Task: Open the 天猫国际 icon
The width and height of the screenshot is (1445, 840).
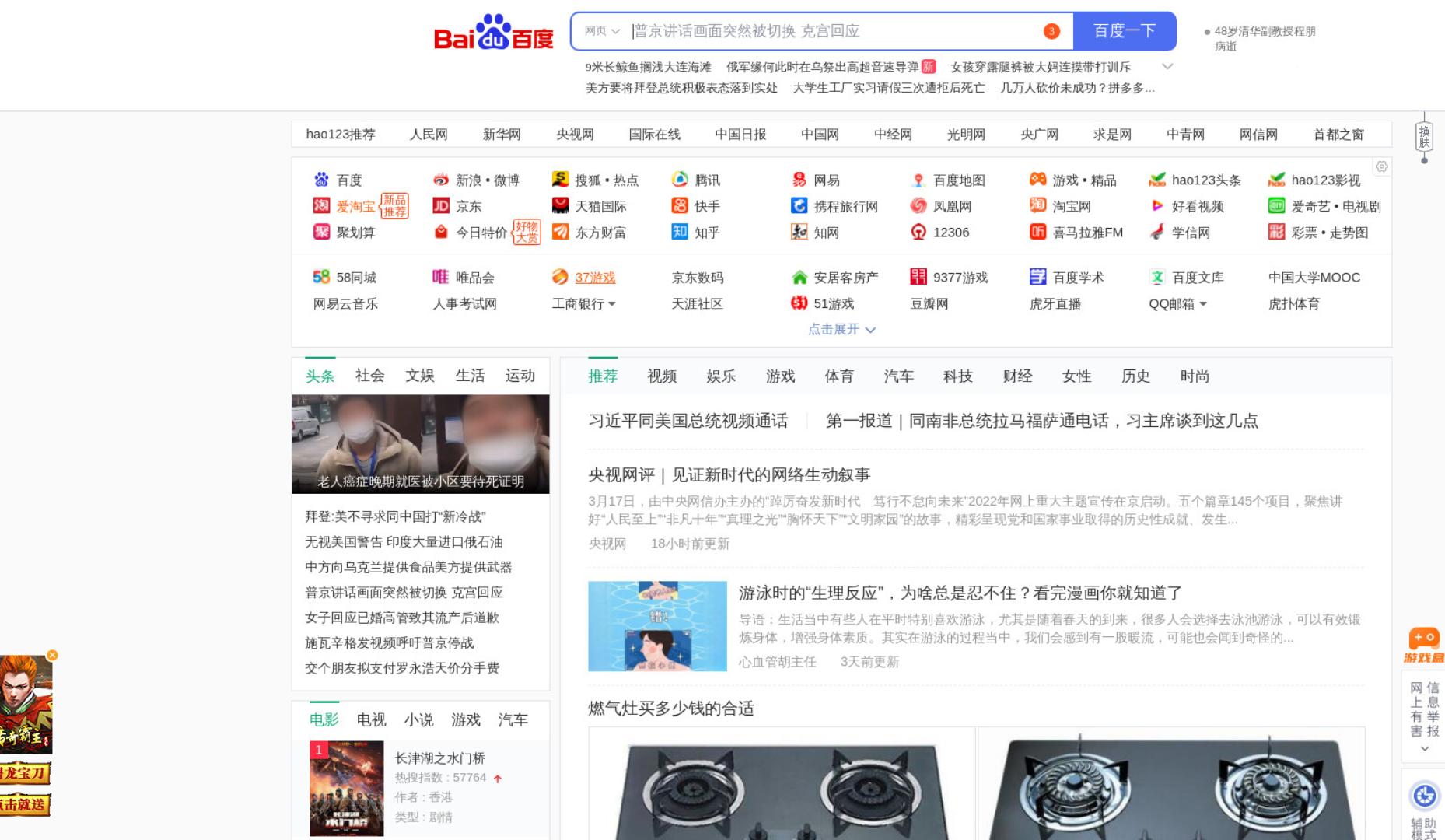Action: (560, 205)
